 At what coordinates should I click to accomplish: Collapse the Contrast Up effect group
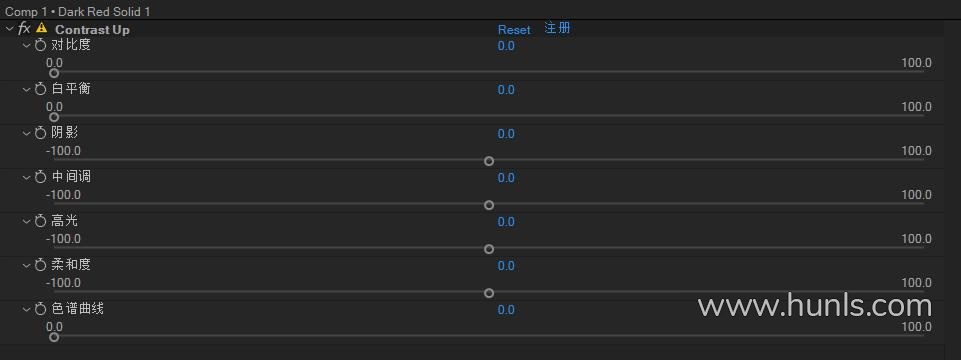tap(9, 28)
